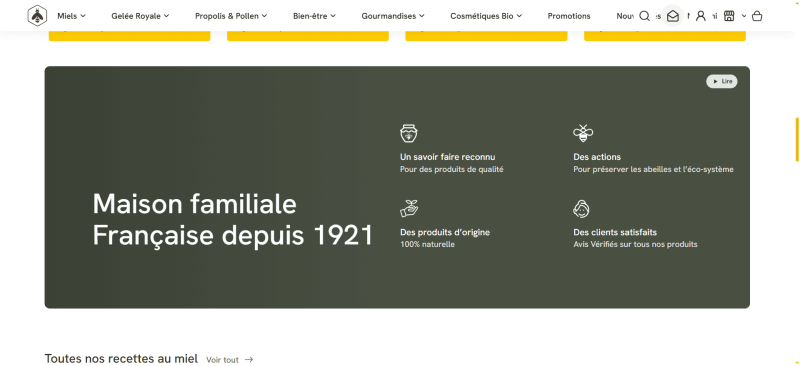
Task: Open the shopping bag cart icon
Action: pyautogui.click(x=757, y=16)
